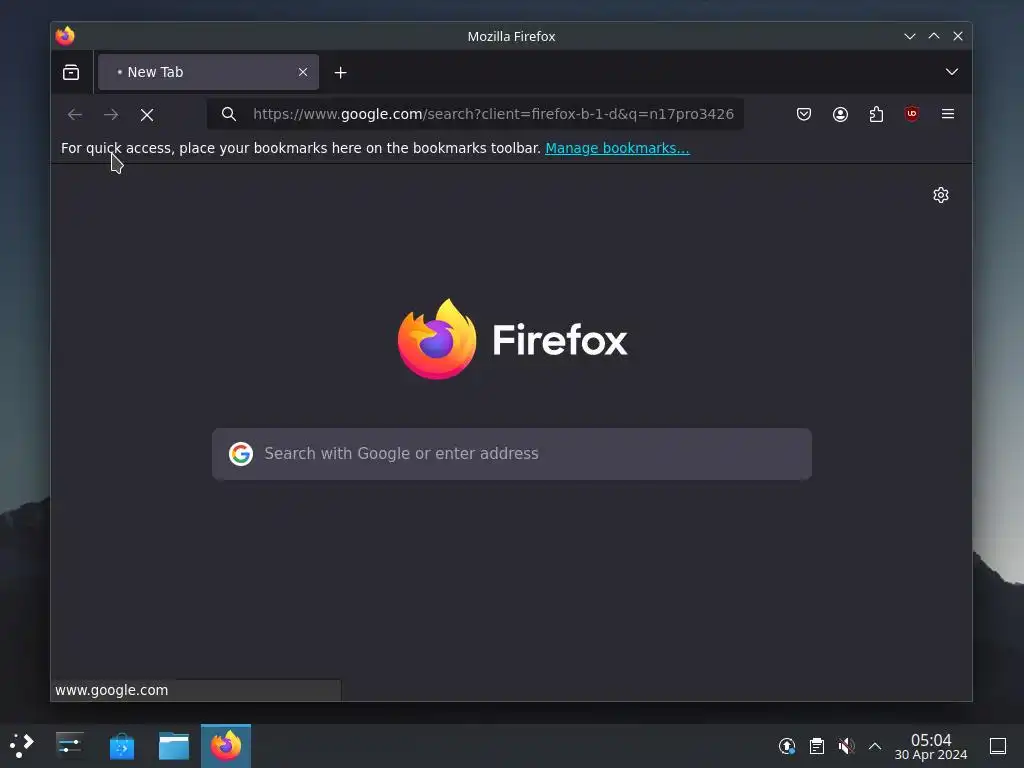This screenshot has height=768, width=1024.
Task: Save page to Pocket
Action: [804, 114]
